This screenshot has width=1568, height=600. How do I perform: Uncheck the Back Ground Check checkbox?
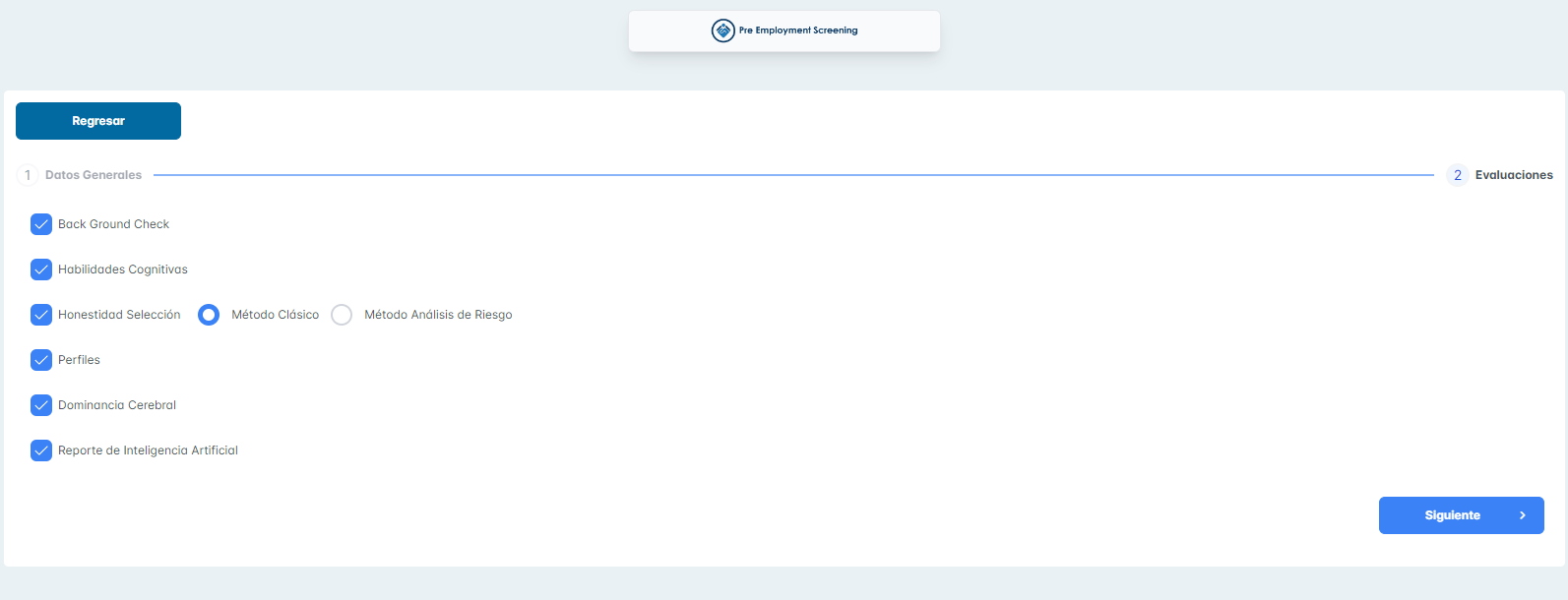tap(41, 224)
